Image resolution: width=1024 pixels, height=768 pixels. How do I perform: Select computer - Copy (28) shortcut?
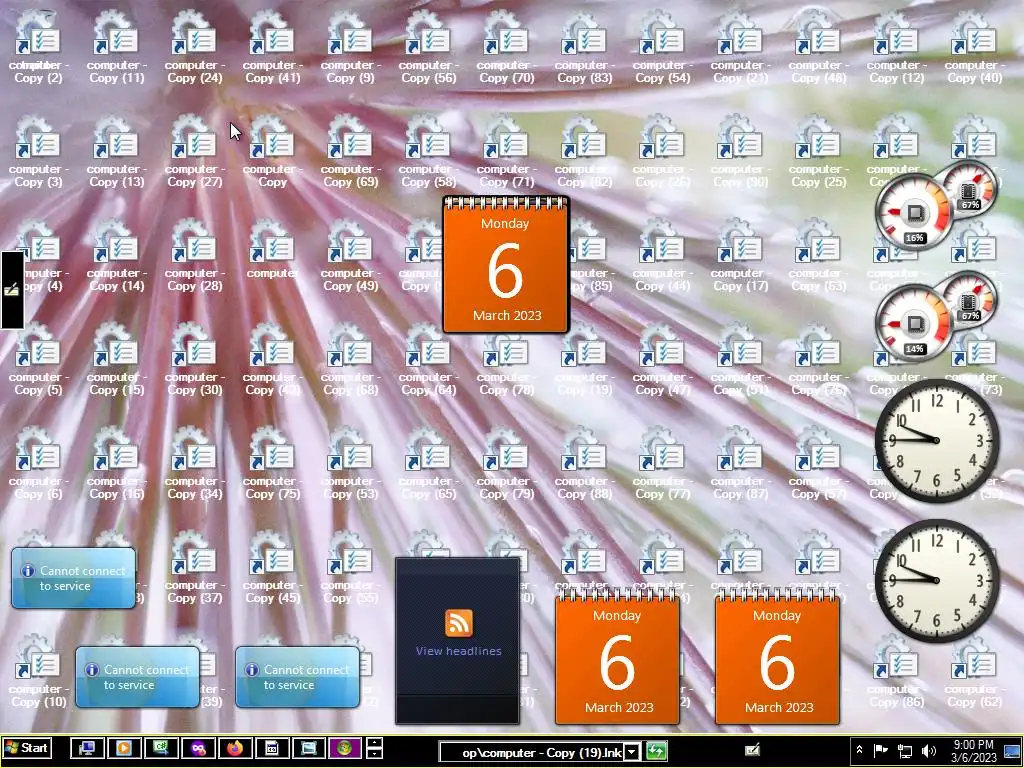[195, 256]
